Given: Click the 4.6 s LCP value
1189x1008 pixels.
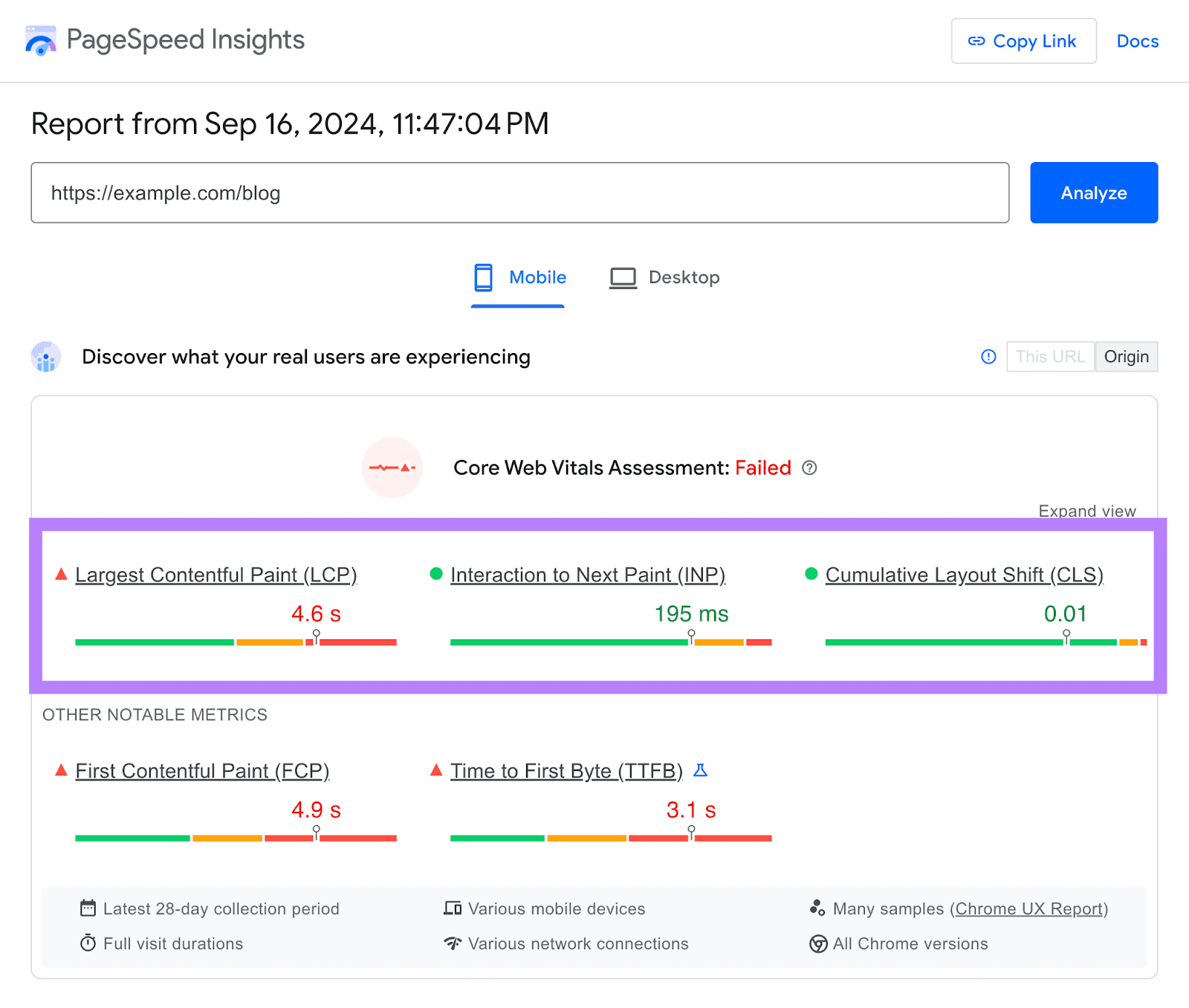Looking at the screenshot, I should (x=316, y=614).
